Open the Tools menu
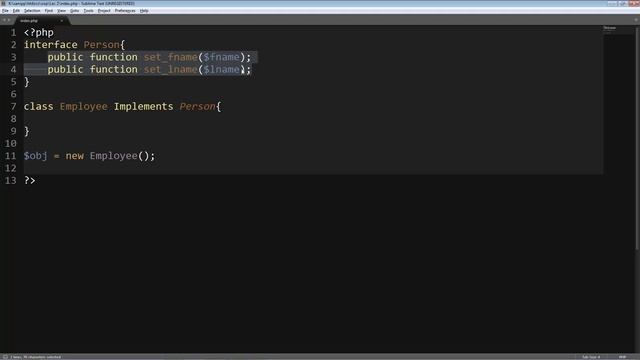 tap(89, 11)
